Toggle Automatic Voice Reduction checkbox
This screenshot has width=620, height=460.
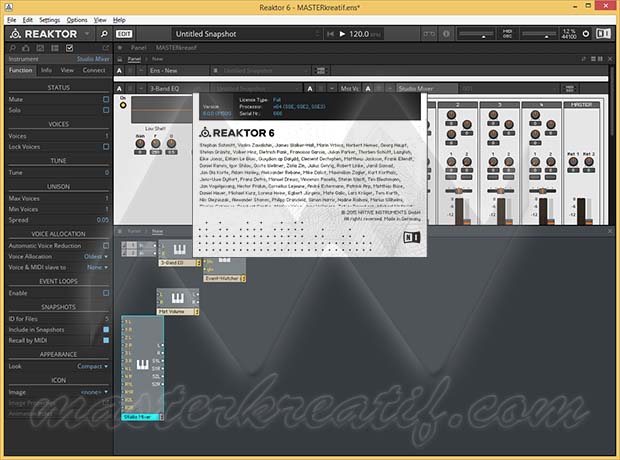point(106,246)
